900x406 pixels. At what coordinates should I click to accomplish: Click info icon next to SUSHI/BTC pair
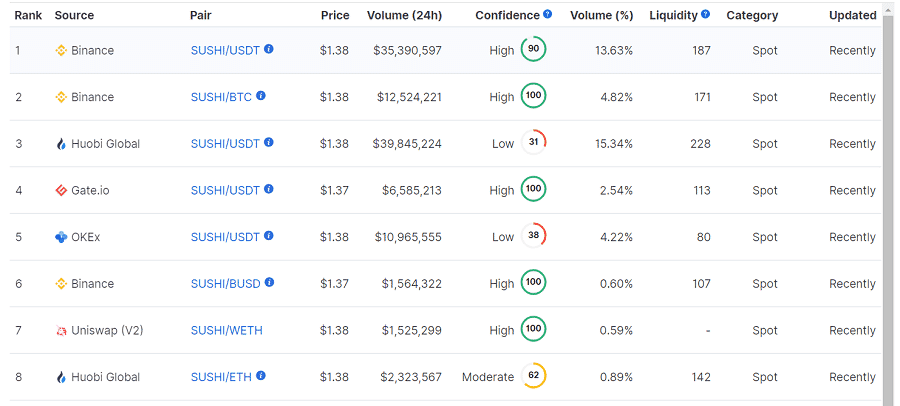(x=261, y=96)
